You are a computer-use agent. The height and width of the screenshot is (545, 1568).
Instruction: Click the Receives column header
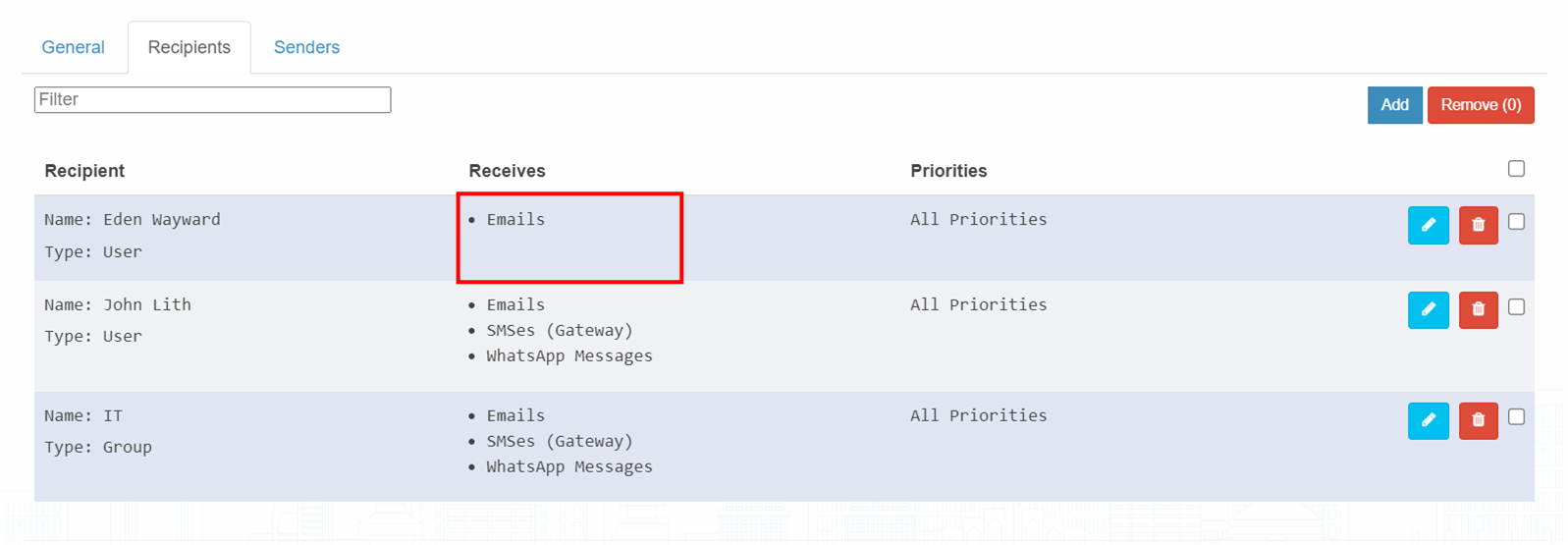pyautogui.click(x=507, y=171)
